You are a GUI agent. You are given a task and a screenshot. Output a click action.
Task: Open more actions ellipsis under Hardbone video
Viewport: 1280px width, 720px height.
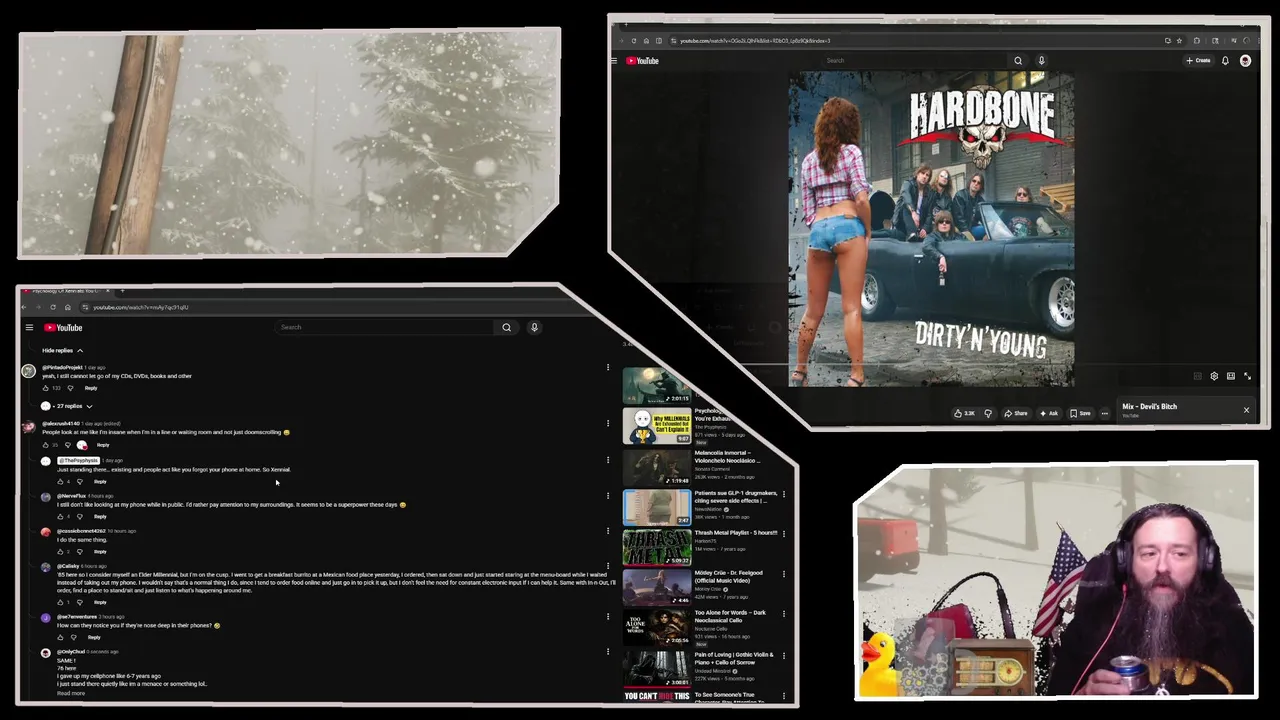click(1104, 413)
